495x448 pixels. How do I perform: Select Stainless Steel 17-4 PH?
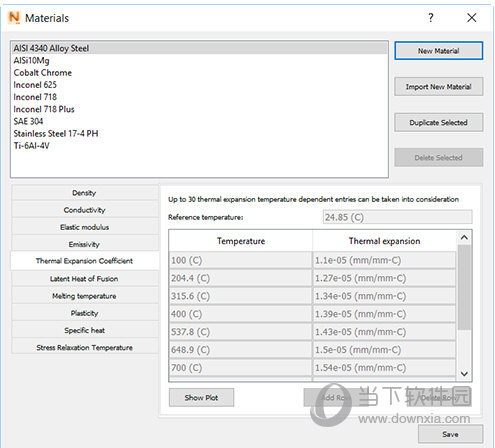(x=200, y=133)
